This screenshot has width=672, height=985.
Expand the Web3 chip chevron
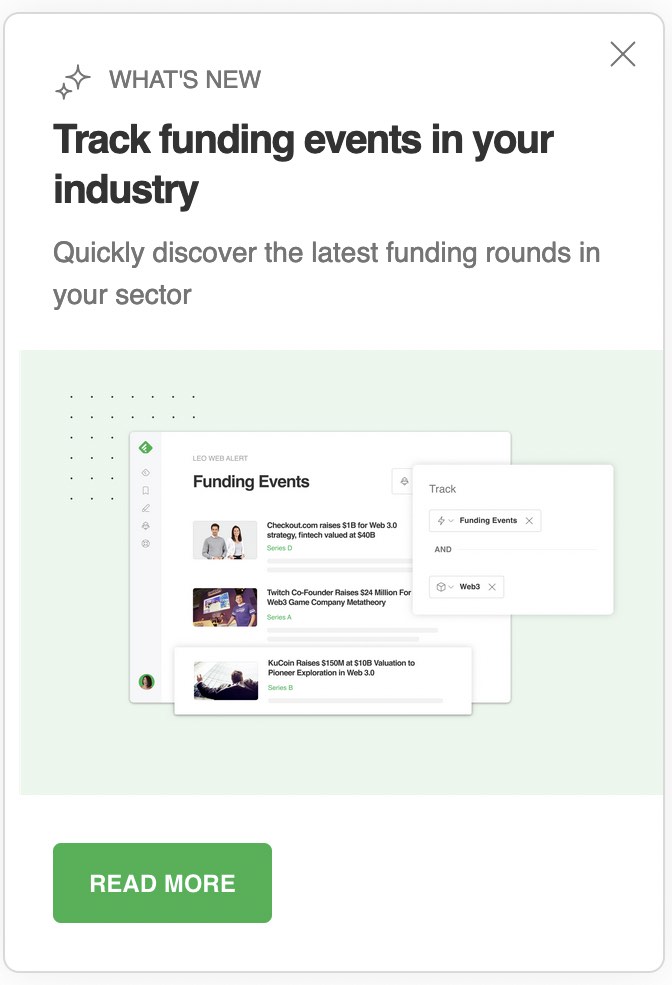[x=451, y=587]
